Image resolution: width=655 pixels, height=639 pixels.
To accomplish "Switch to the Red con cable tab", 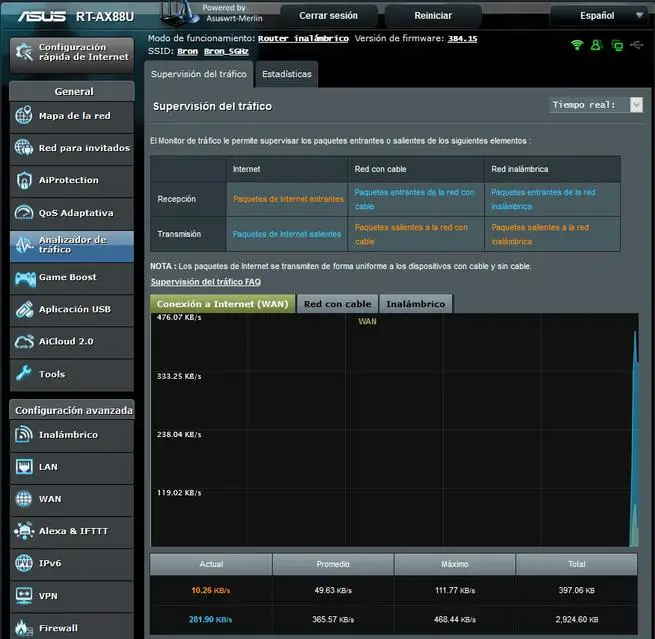I will 337,304.
